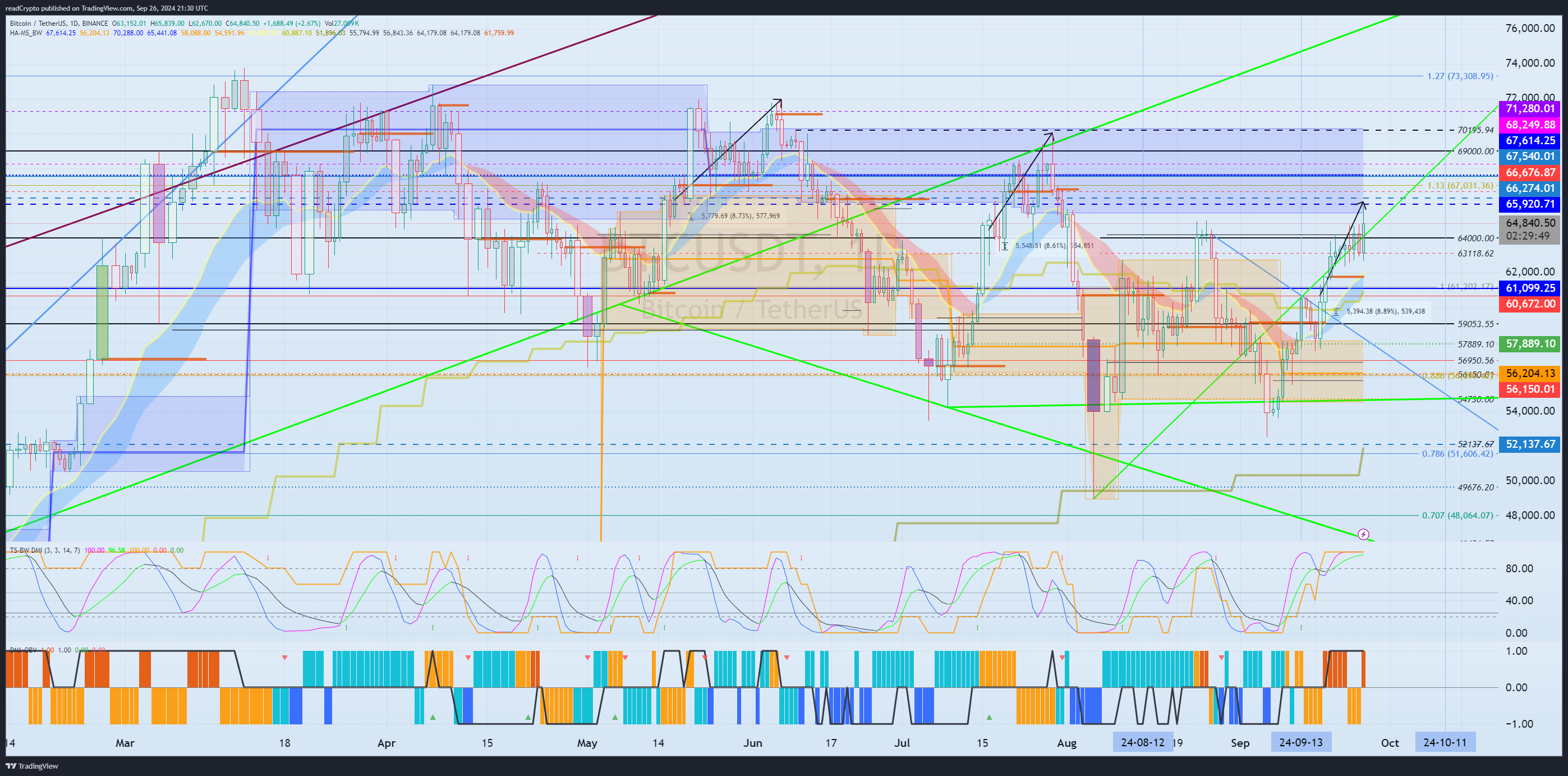
Task: Click the DMI-OBV indicator legend name
Action: [x=22, y=650]
